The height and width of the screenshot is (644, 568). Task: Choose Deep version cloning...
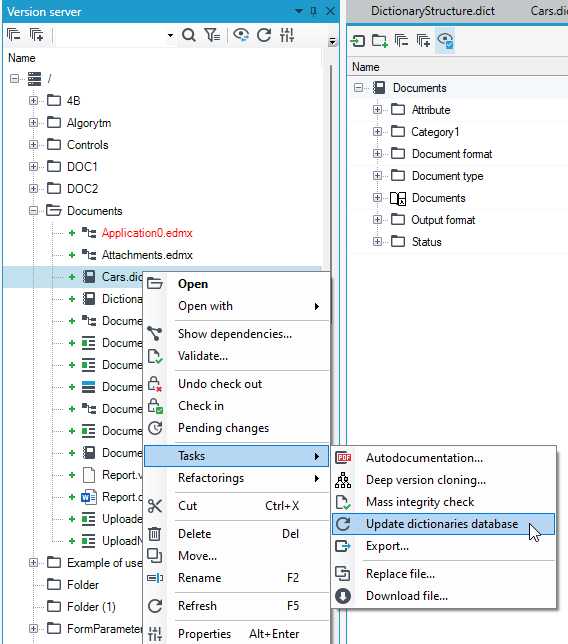tap(444, 480)
